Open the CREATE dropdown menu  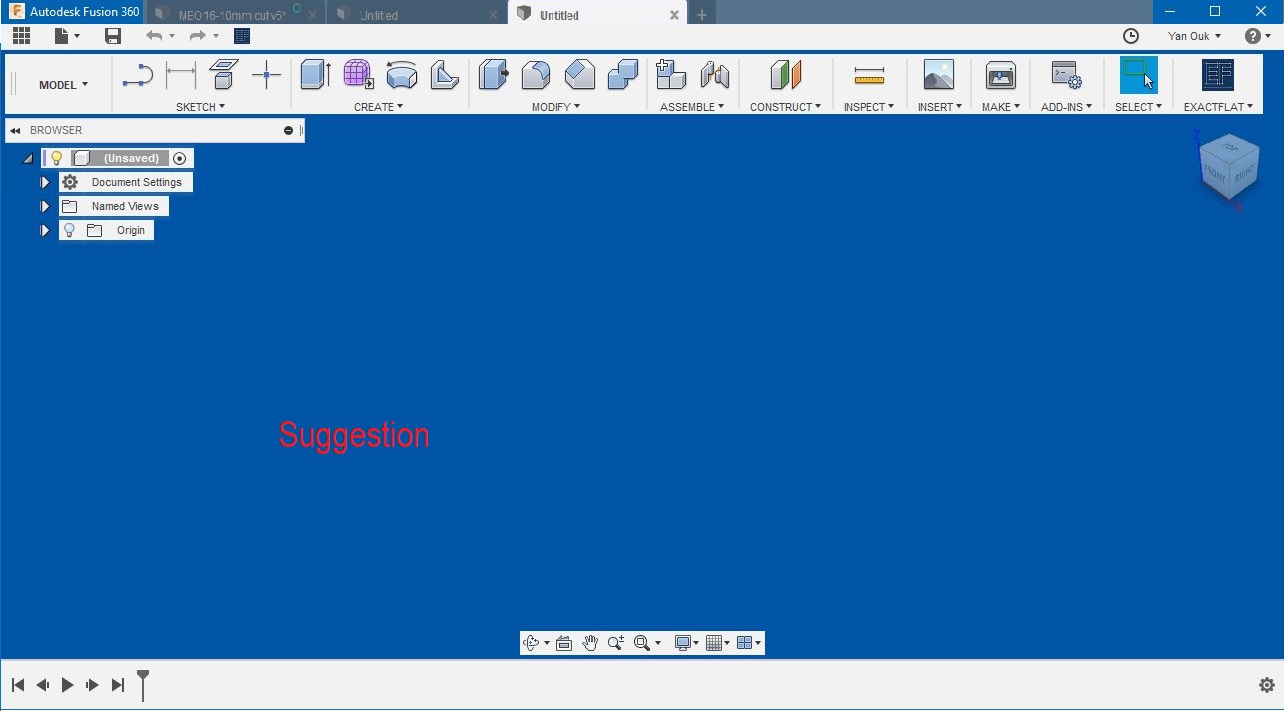pos(378,106)
